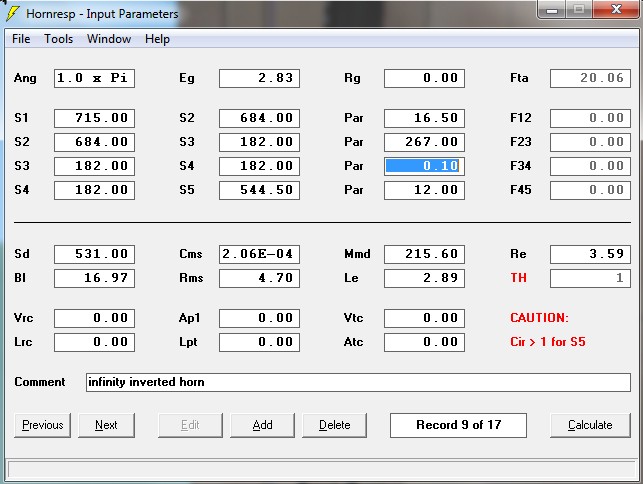Viewport: 643px width, 484px height.
Task: Select the Par field with 16.50
Action: (x=424, y=118)
